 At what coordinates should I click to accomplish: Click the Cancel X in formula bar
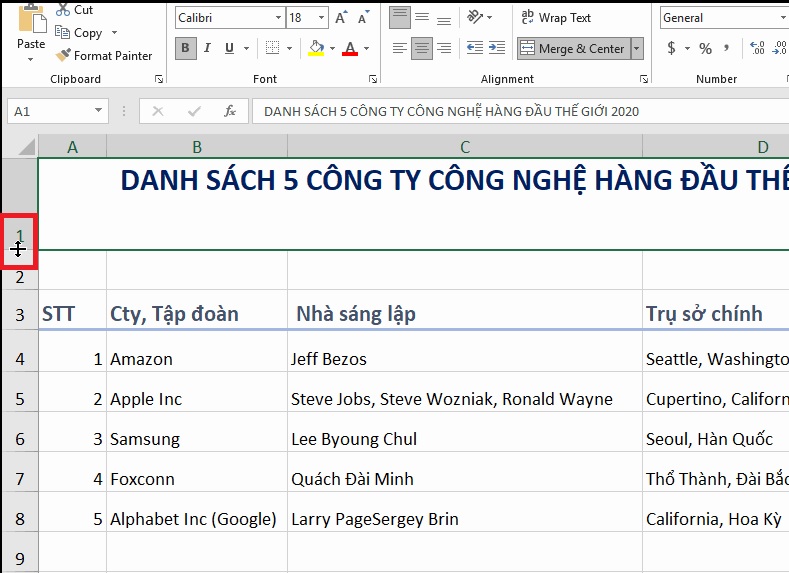pyautogui.click(x=158, y=111)
